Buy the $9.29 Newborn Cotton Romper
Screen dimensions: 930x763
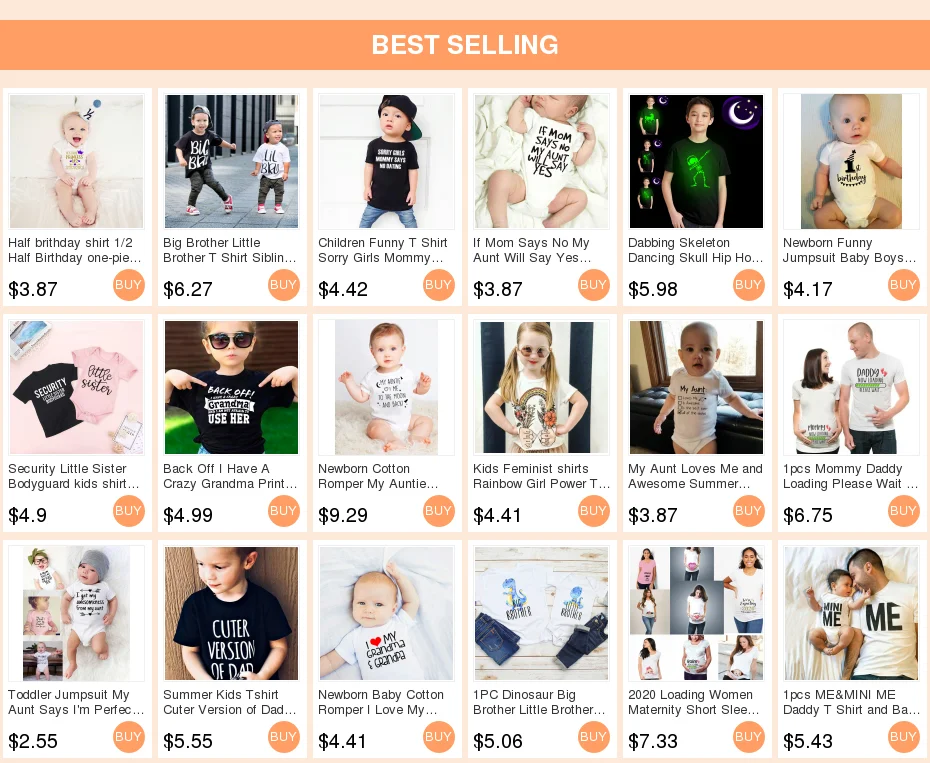click(x=438, y=511)
